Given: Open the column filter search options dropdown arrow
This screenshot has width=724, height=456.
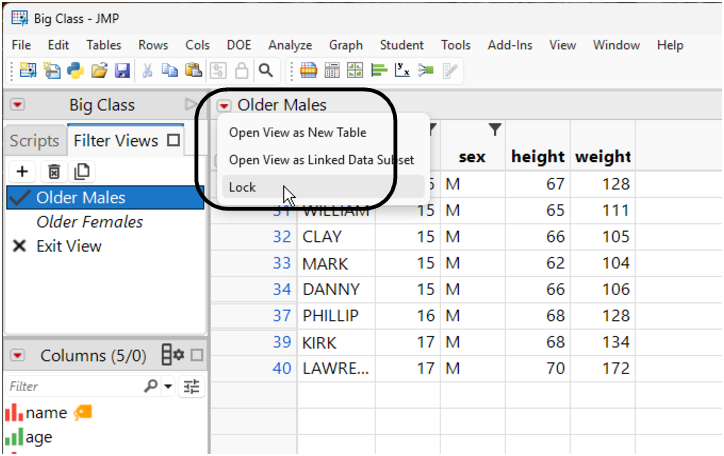Looking at the screenshot, I should [x=167, y=386].
